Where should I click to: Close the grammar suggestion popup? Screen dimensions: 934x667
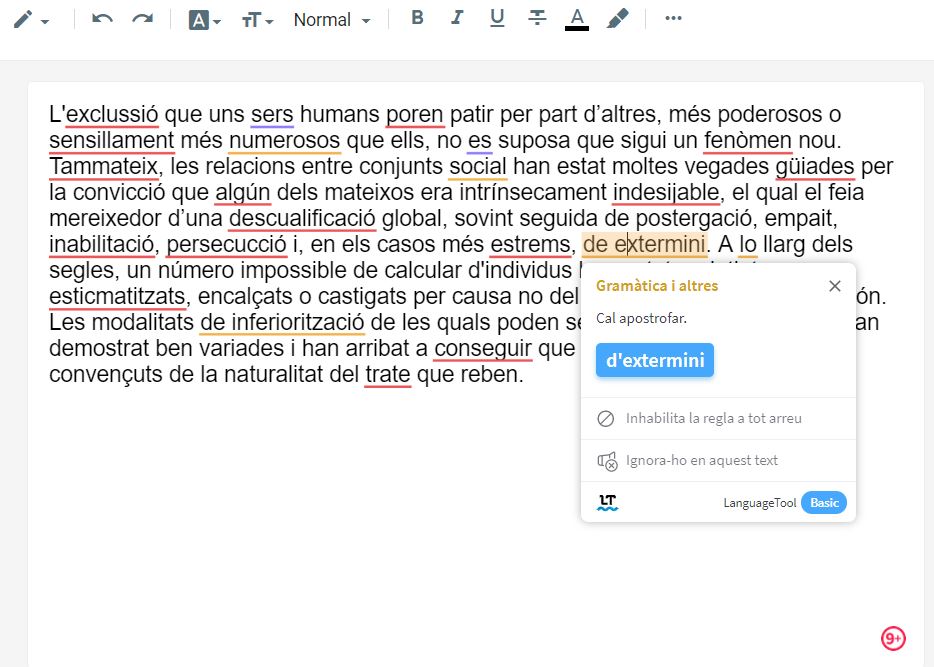(835, 286)
